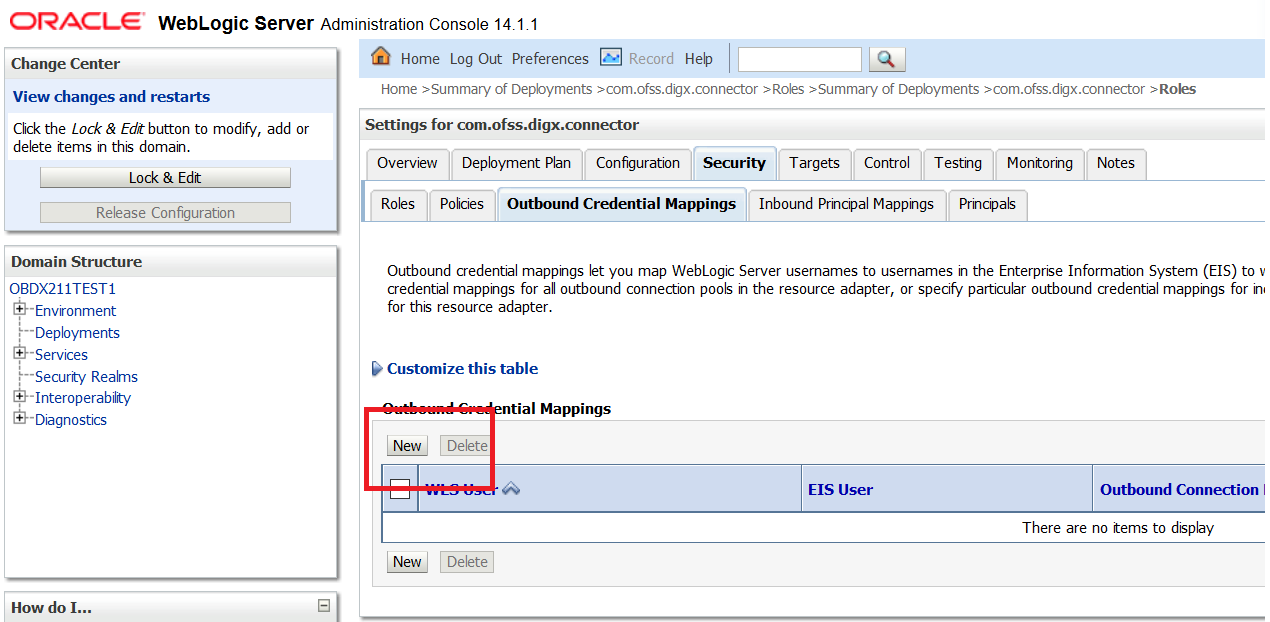Open the Policies sub-tab
1270x622 pixels.
click(462, 204)
